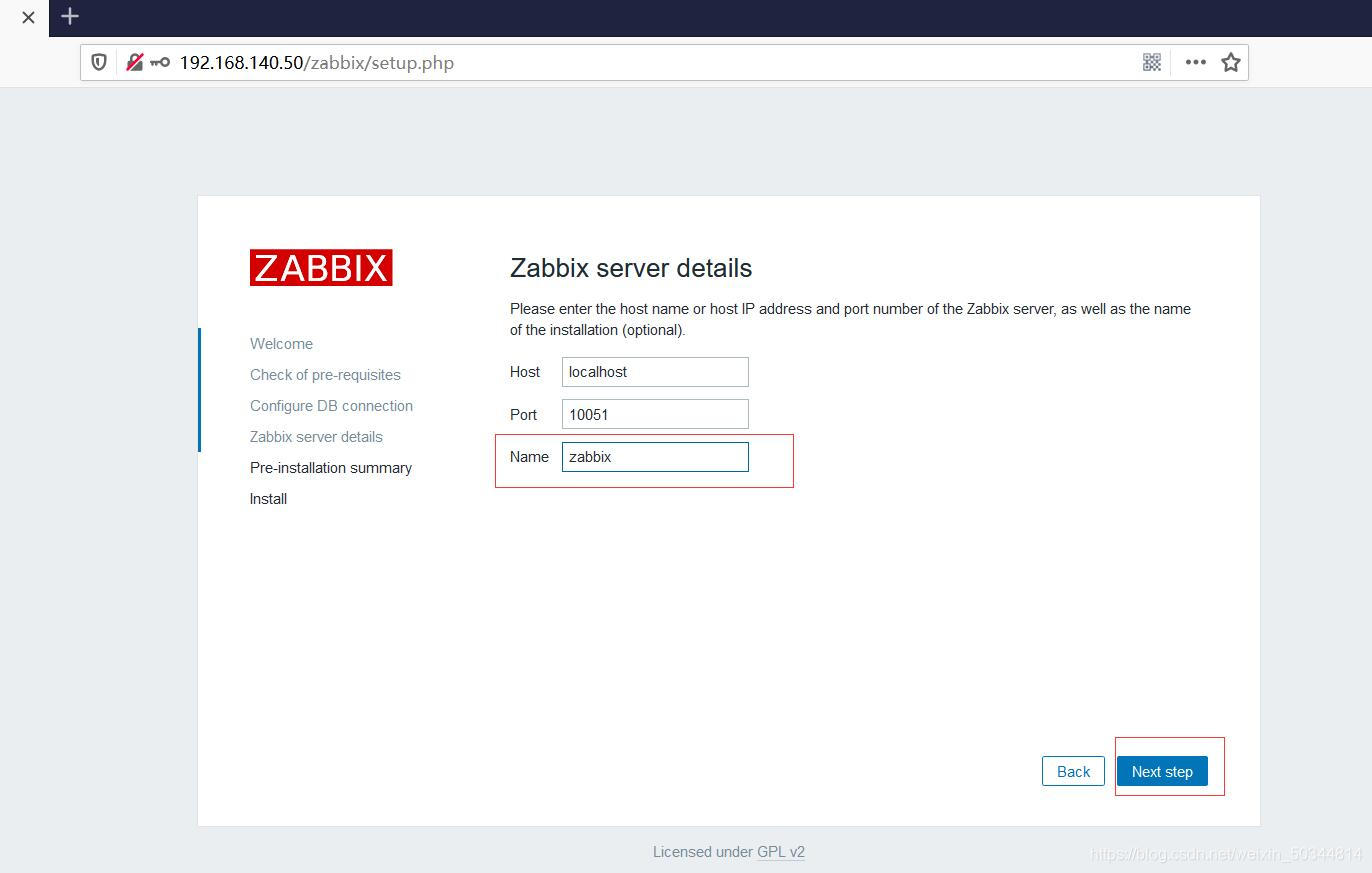Go back with the Back button
Image resolution: width=1372 pixels, height=873 pixels.
(1073, 771)
